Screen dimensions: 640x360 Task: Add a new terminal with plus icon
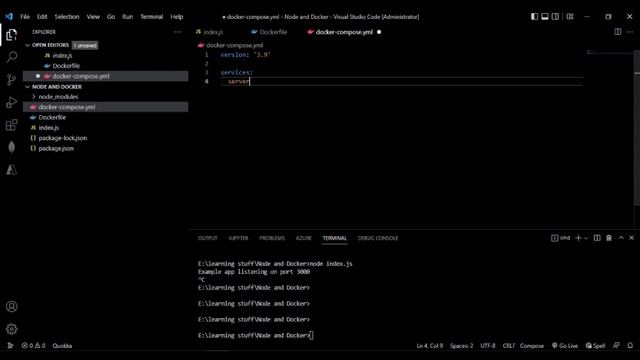tap(578, 238)
